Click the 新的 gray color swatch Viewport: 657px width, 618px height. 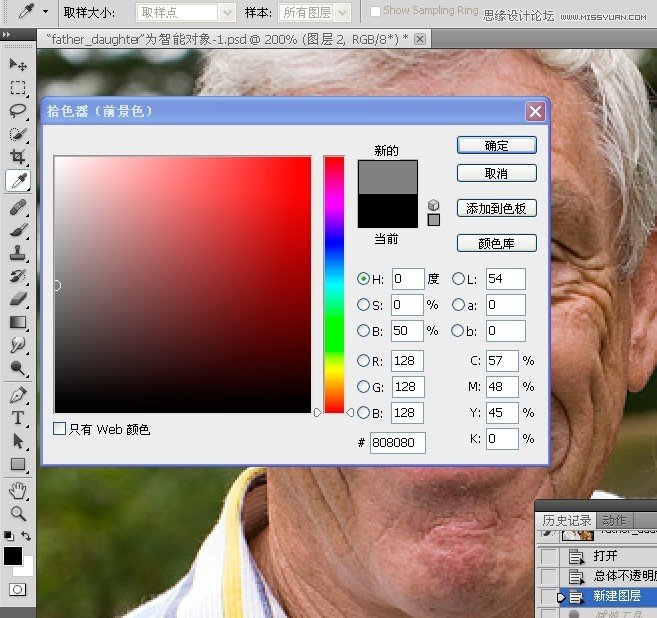coord(388,177)
